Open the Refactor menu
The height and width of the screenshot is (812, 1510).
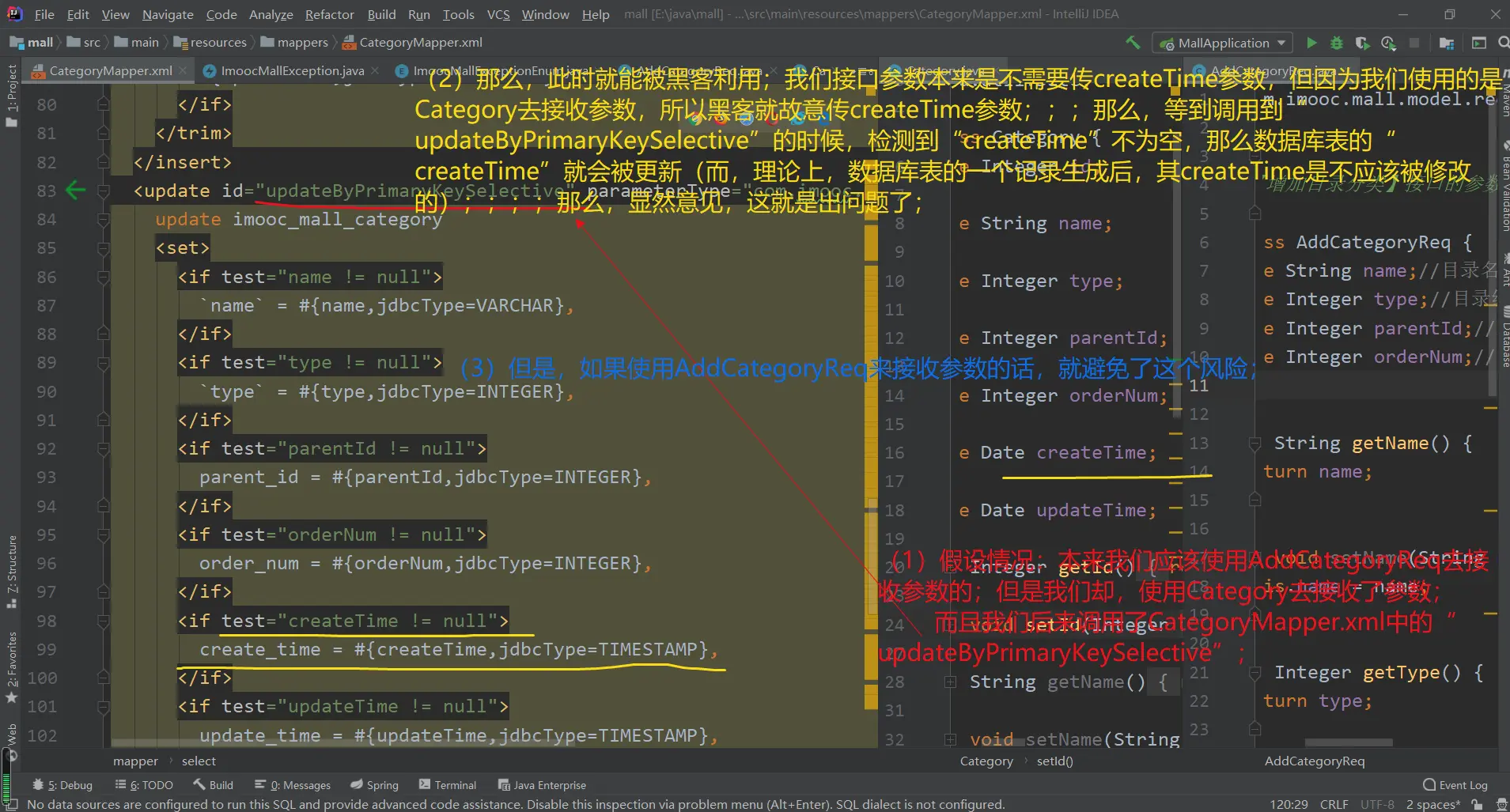coord(329,14)
